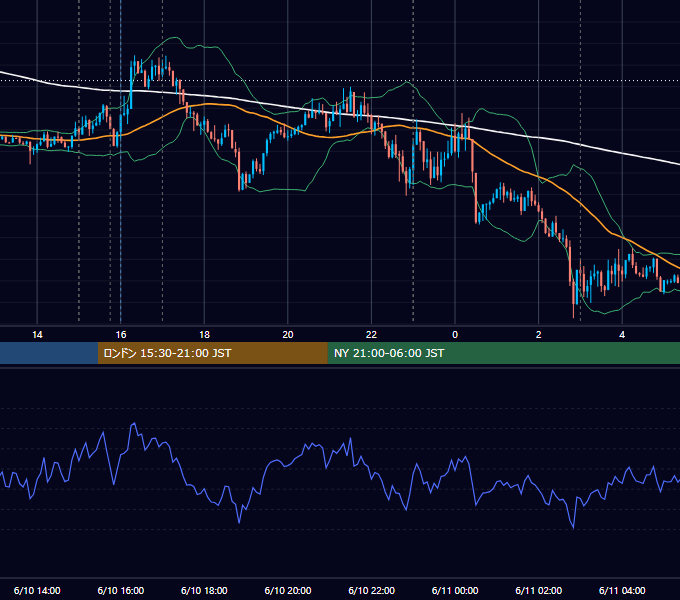Click the 6/10 20:00 date label
The height and width of the screenshot is (600, 680).
(x=288, y=590)
